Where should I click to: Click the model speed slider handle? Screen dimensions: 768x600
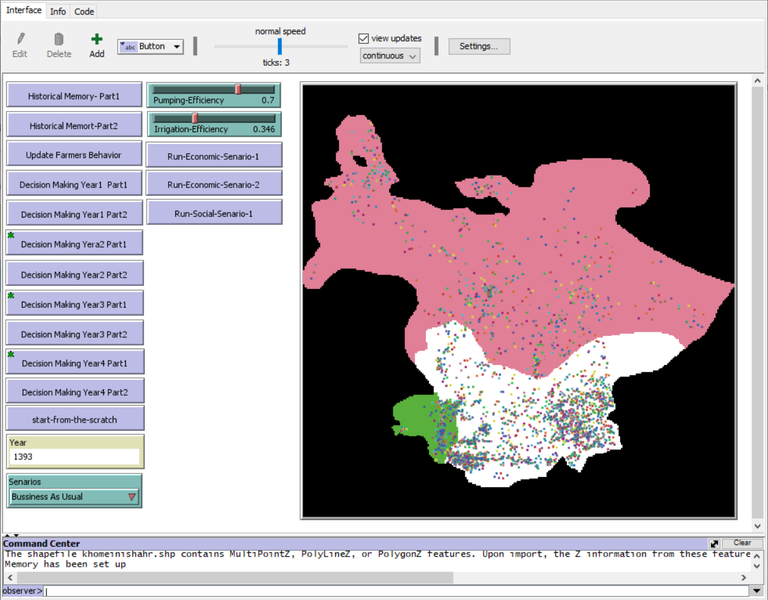click(279, 46)
